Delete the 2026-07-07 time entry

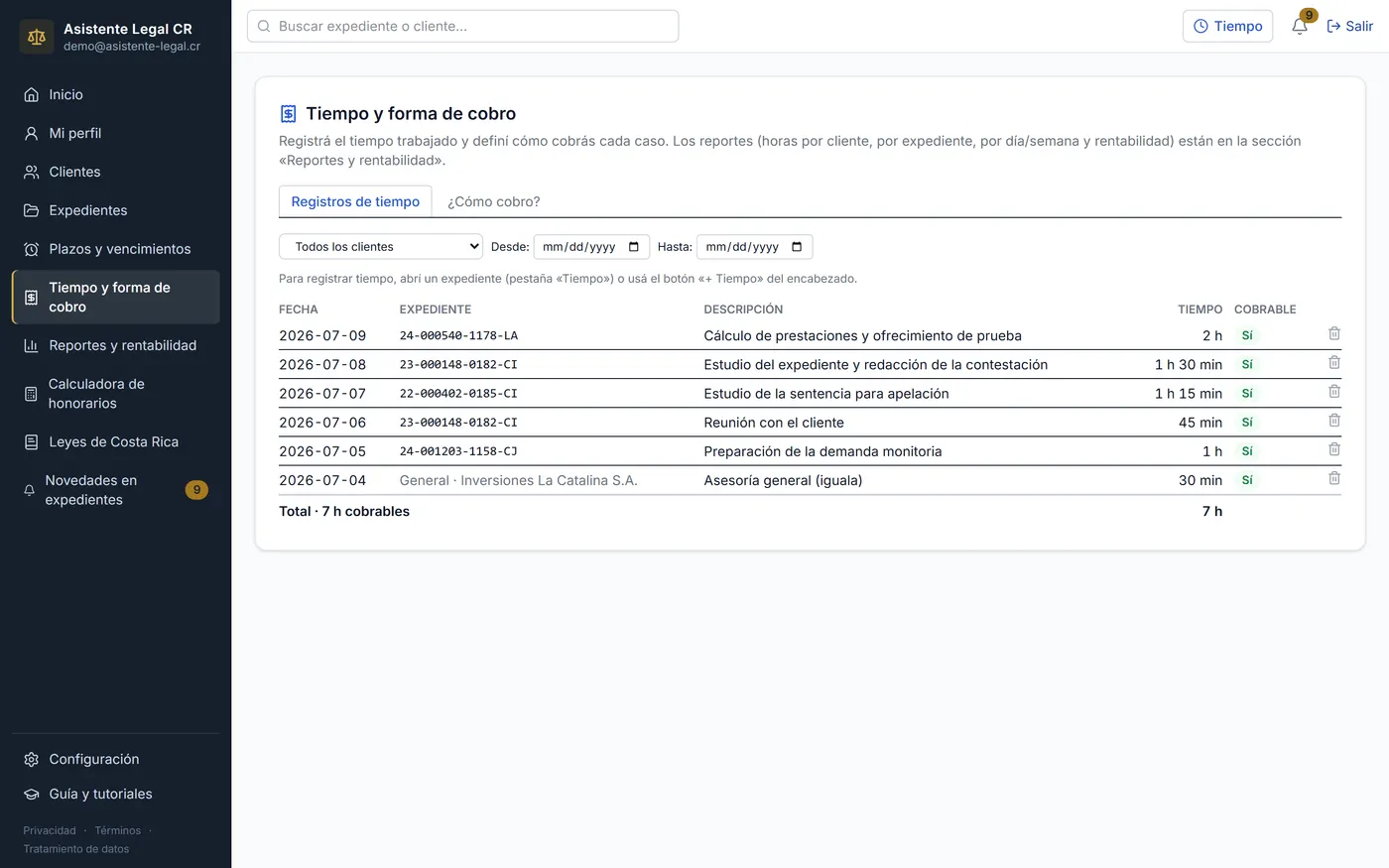(1334, 392)
